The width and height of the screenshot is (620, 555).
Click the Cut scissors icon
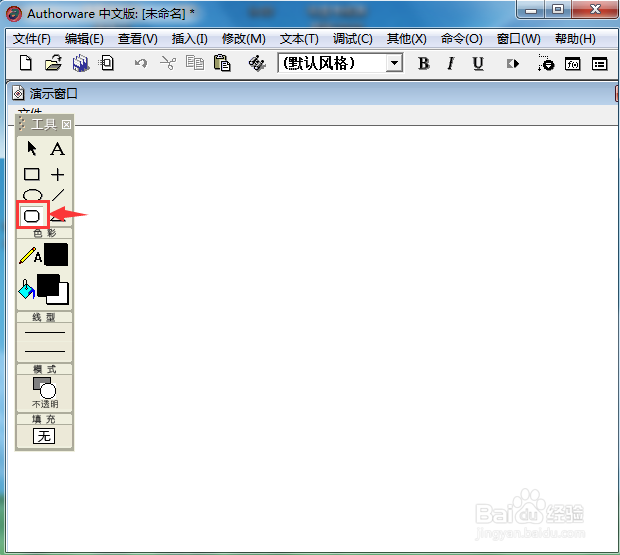click(168, 63)
